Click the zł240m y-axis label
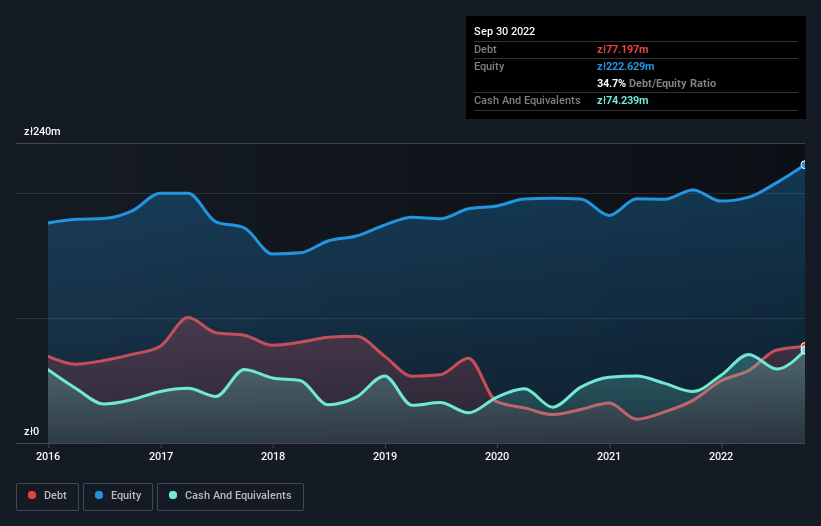This screenshot has height=526, width=821. (x=42, y=131)
